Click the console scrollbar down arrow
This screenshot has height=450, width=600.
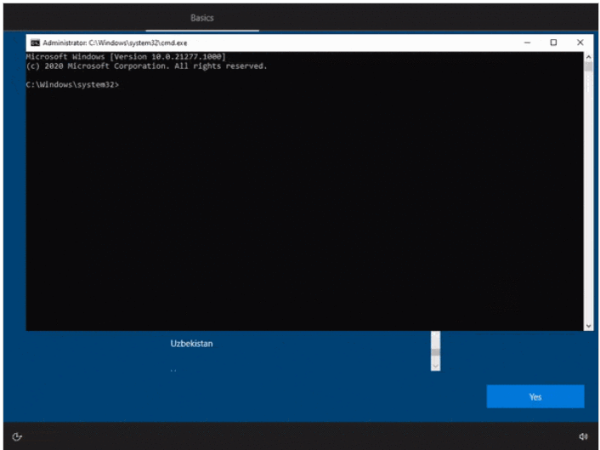[x=587, y=324]
